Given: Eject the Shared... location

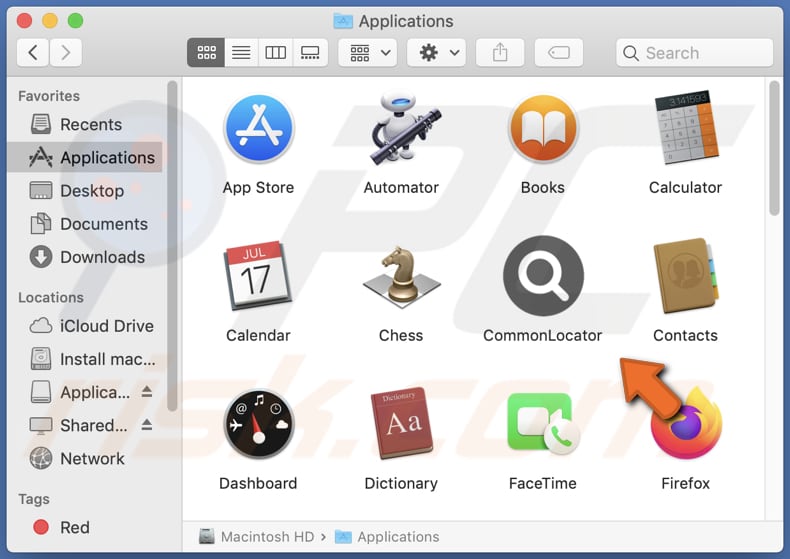Looking at the screenshot, I should (x=147, y=425).
